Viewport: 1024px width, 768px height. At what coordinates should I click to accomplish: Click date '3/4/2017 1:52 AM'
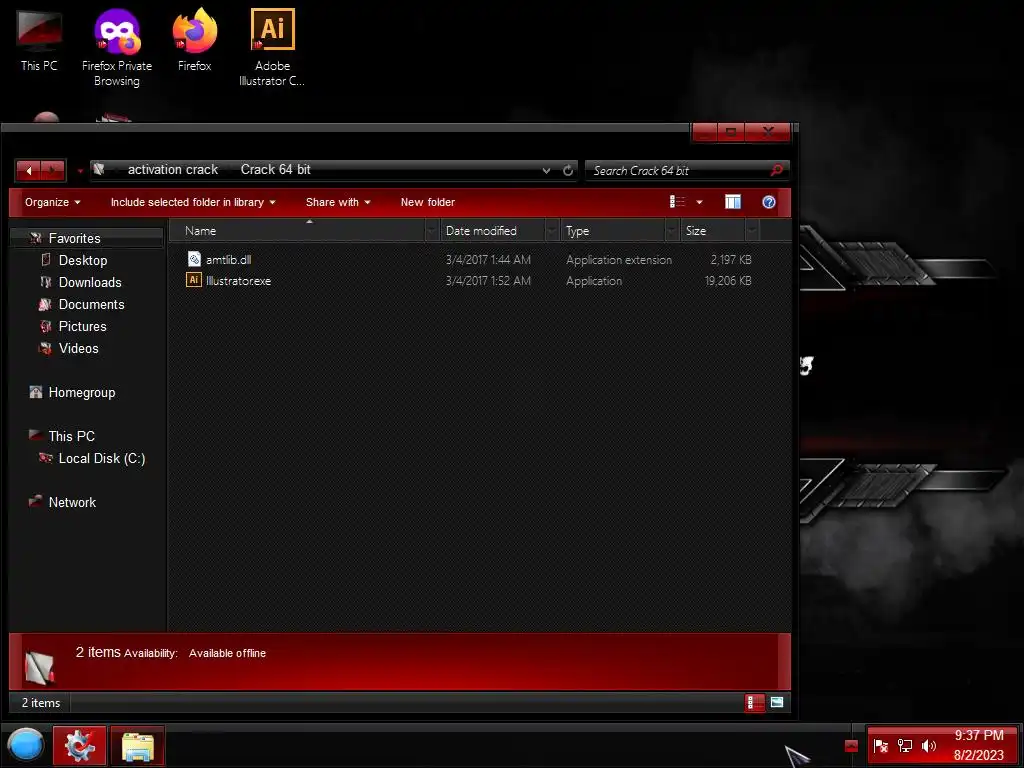tap(488, 281)
